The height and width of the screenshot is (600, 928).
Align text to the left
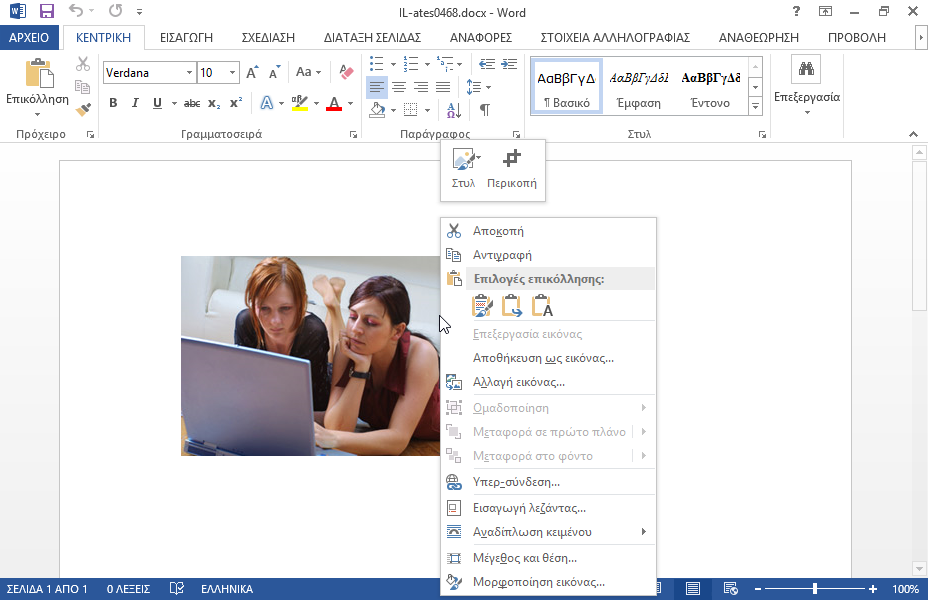pos(376,87)
